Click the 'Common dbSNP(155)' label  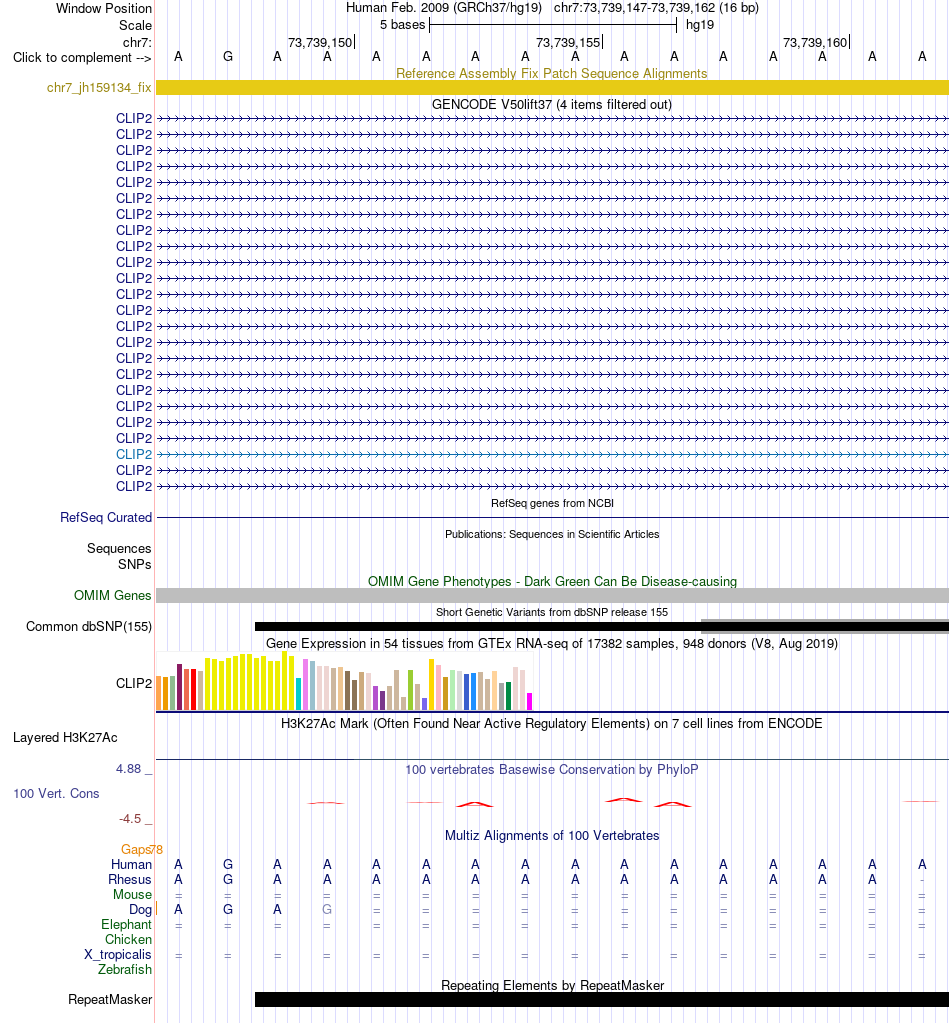pos(89,626)
